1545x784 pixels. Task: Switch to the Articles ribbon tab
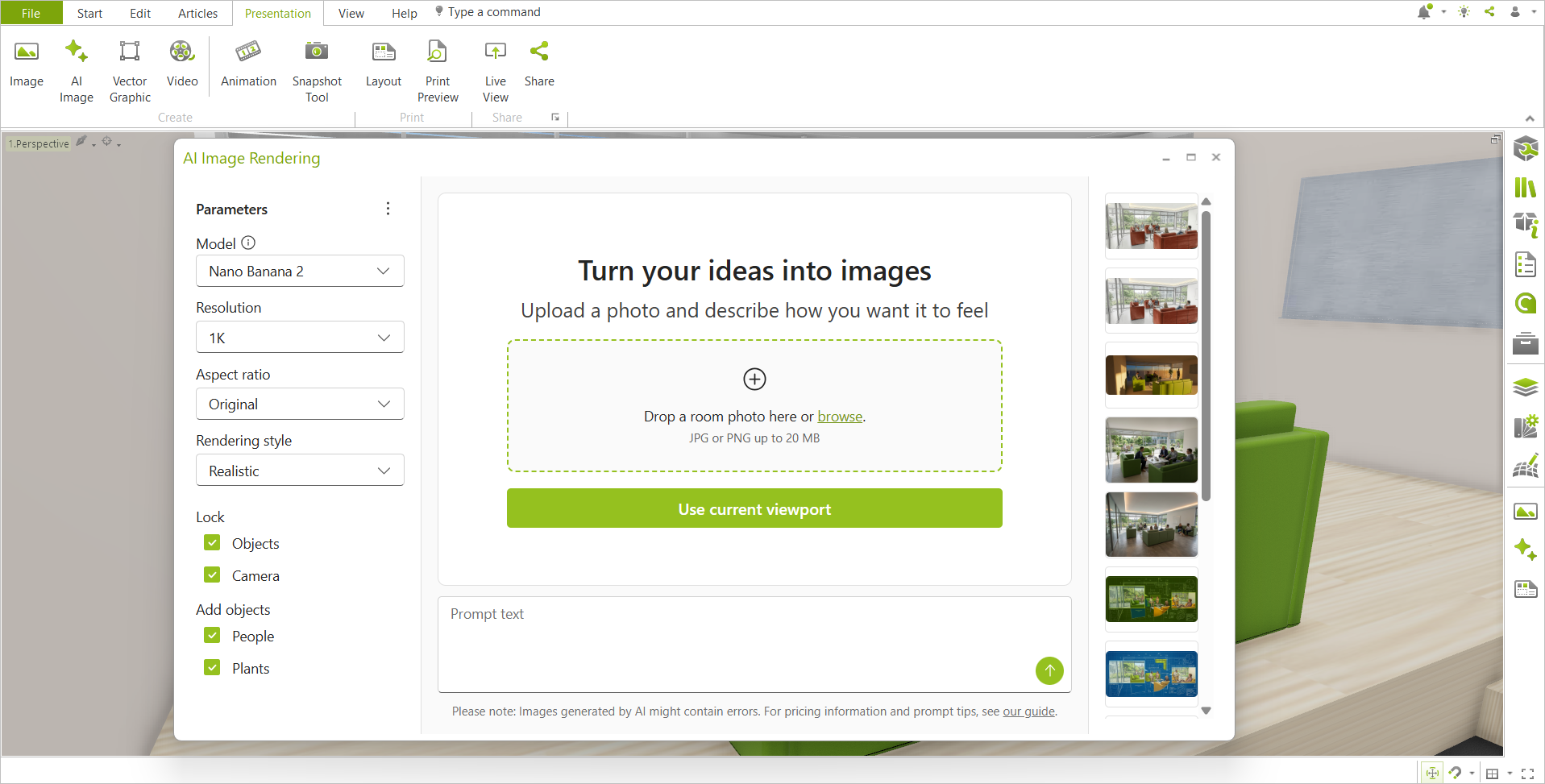[197, 13]
